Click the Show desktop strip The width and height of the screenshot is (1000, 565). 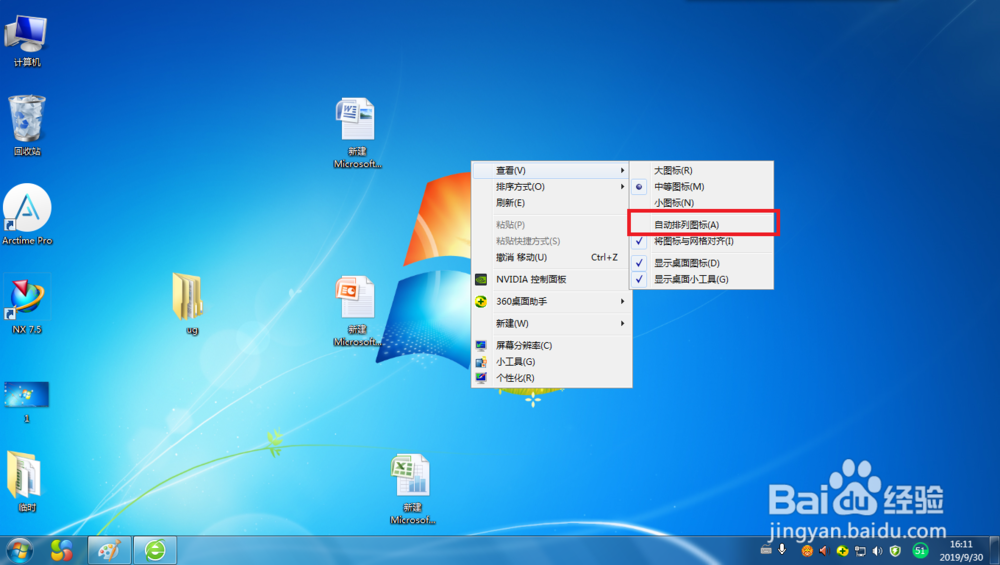tap(994, 550)
